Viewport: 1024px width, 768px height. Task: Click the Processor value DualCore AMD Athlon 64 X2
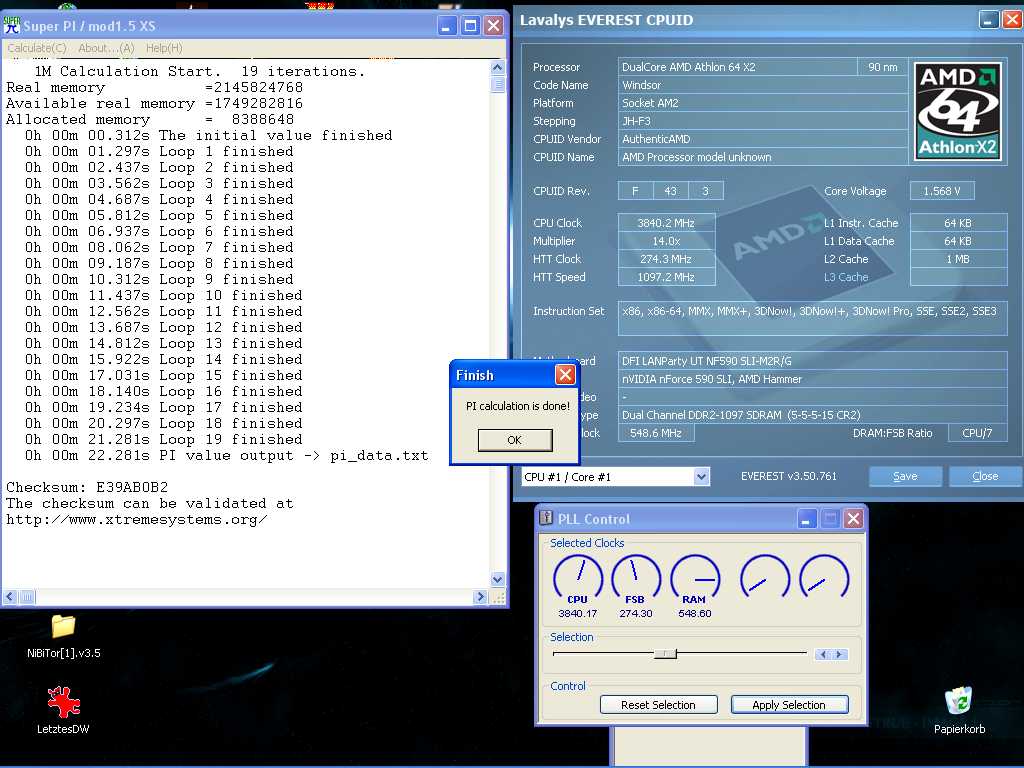[737, 67]
